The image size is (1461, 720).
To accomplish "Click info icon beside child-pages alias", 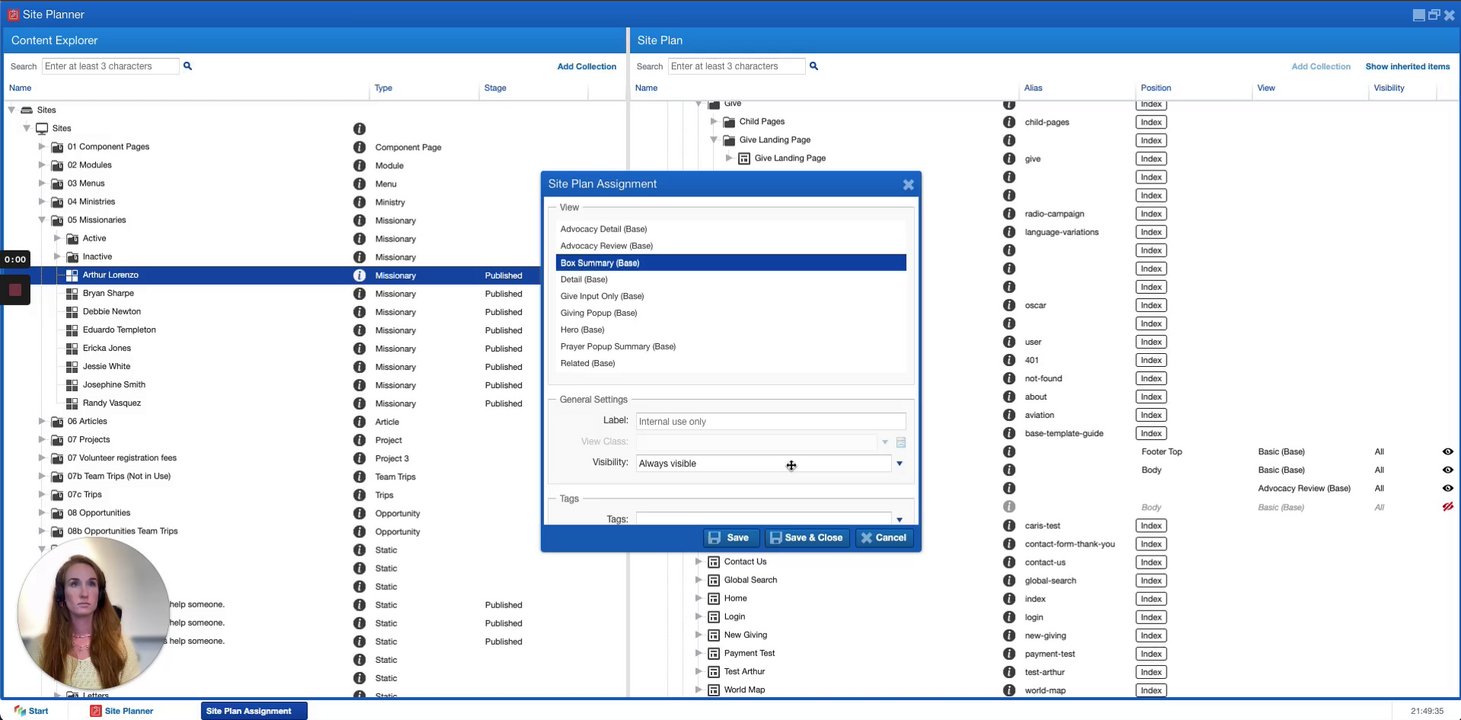I will (1009, 122).
